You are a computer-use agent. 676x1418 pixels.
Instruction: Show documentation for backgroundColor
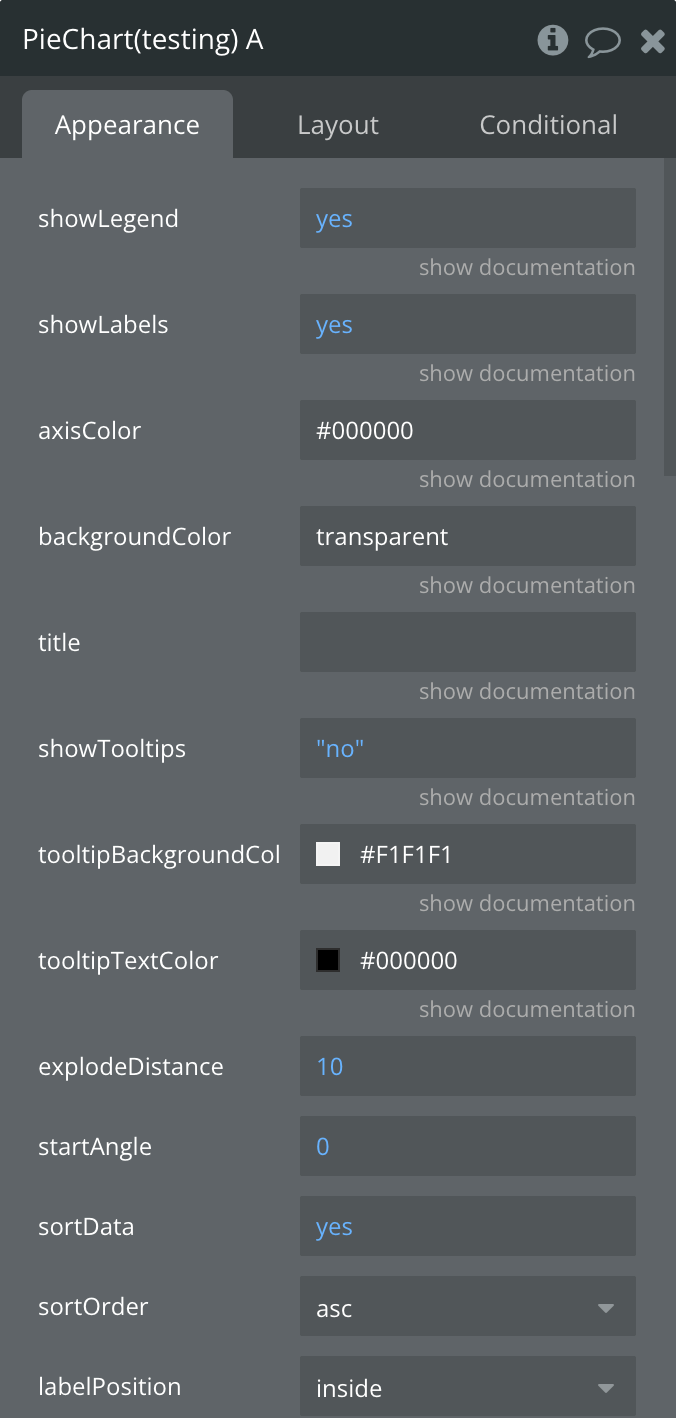(526, 586)
